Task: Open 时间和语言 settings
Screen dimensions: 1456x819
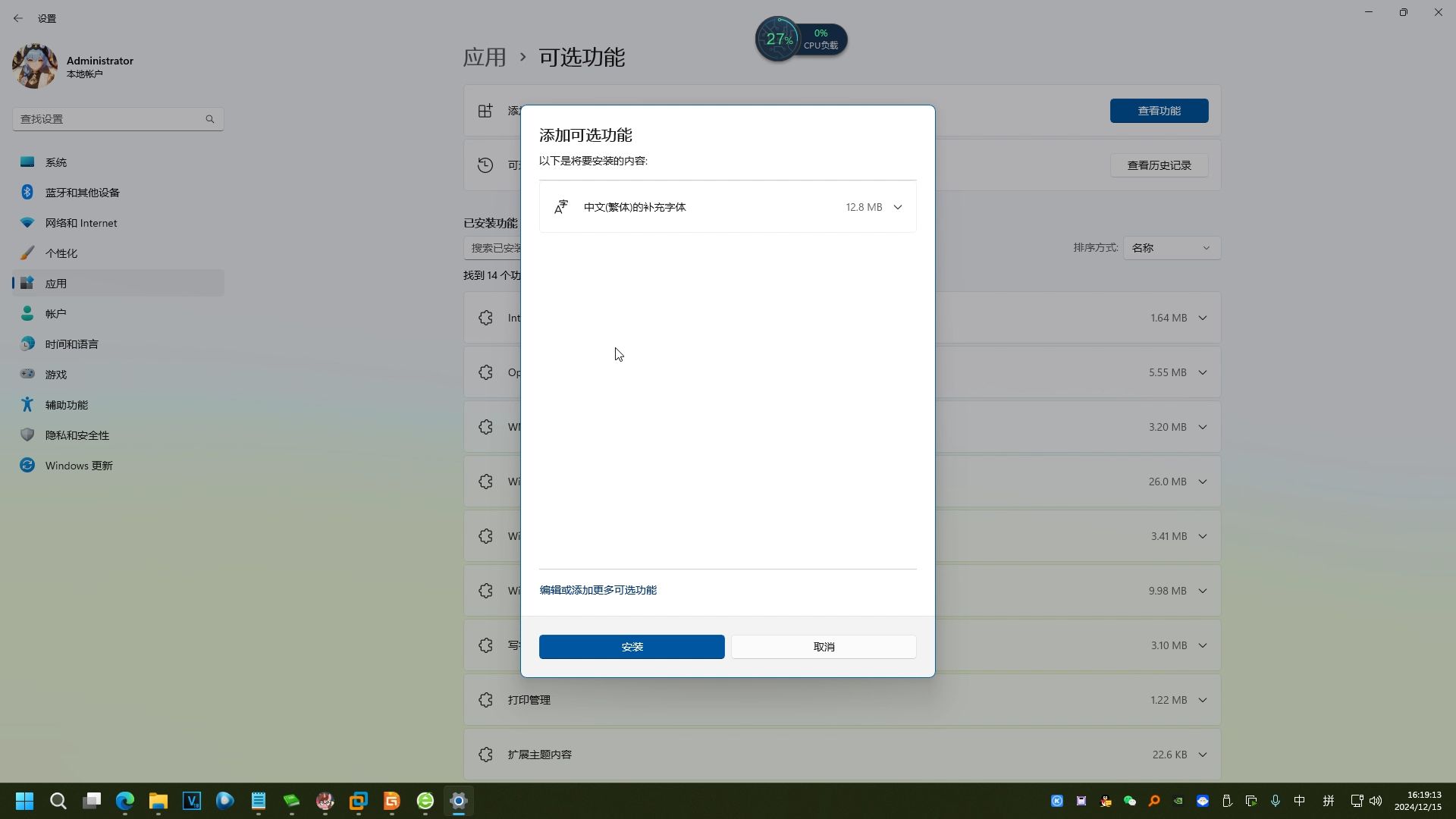Action: point(71,344)
